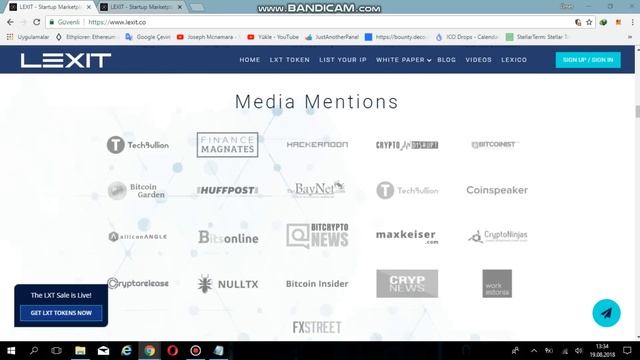
Task: Open the Google Çeviri bookmark
Action: (148, 37)
